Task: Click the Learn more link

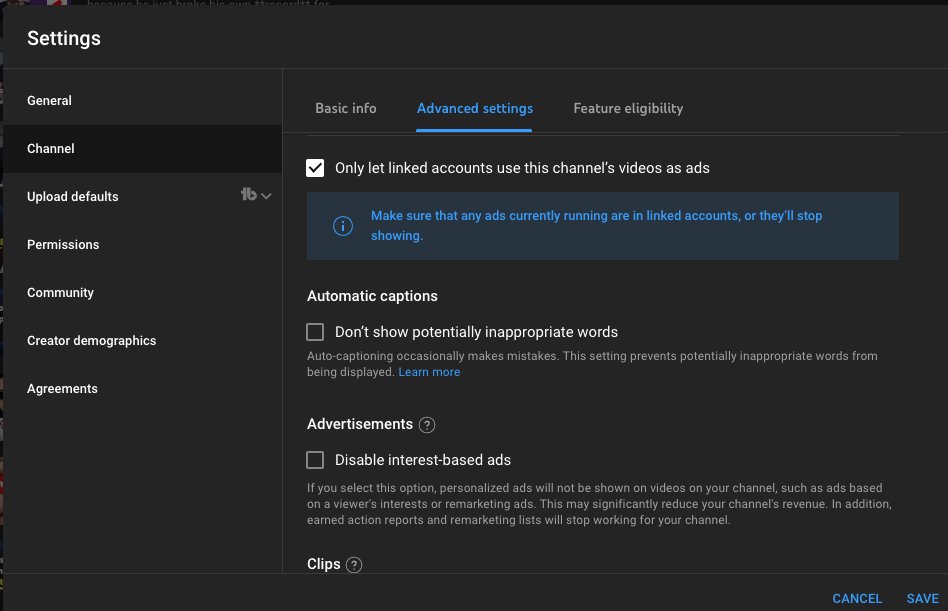Action: (429, 372)
